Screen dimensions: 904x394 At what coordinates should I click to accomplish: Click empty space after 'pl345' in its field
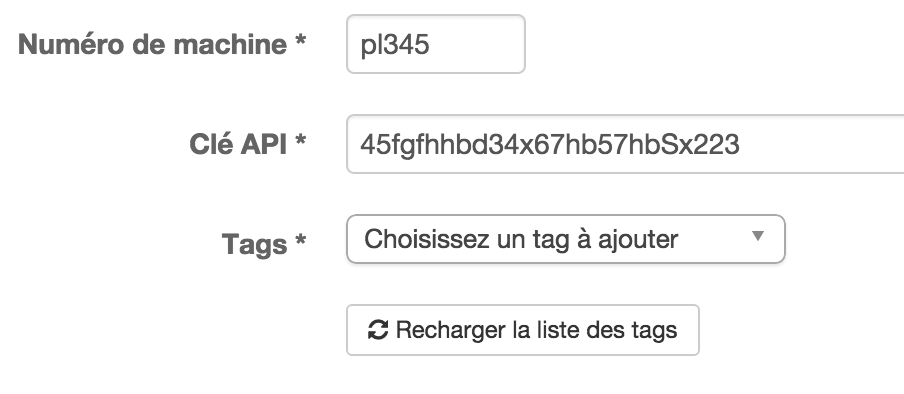click(x=477, y=44)
